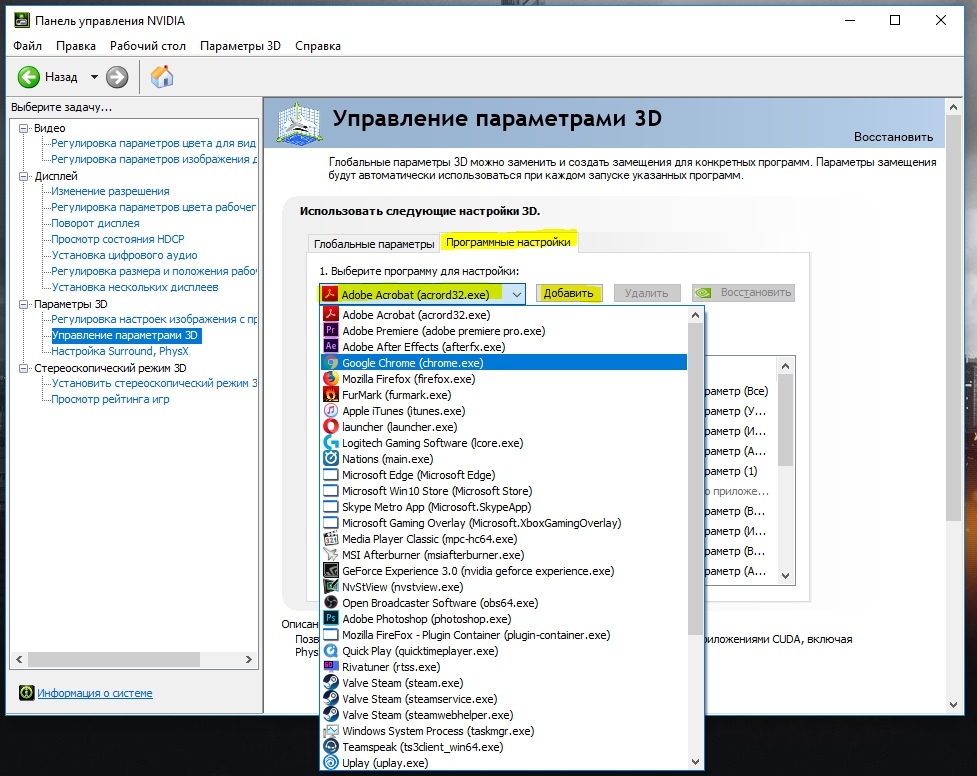The width and height of the screenshot is (977, 776).
Task: Open Просмотр рейтинга игр task
Action: 110,399
